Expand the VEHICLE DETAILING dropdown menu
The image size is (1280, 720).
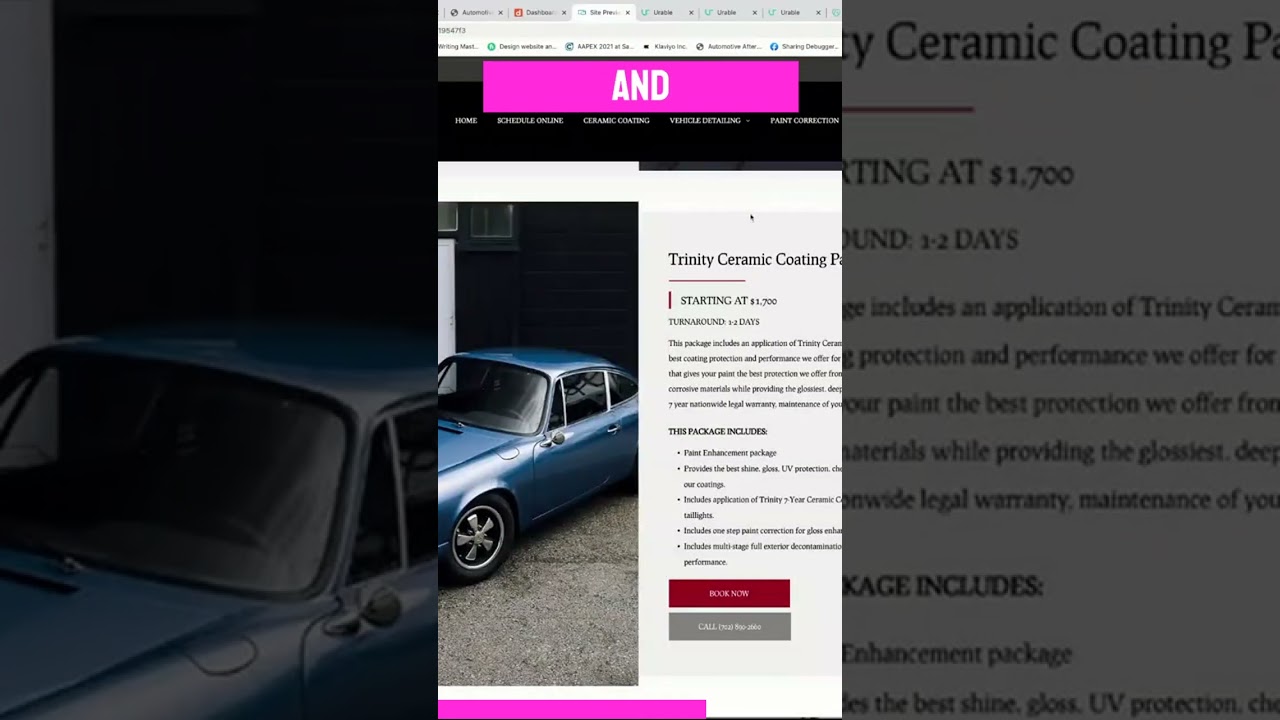pos(709,121)
